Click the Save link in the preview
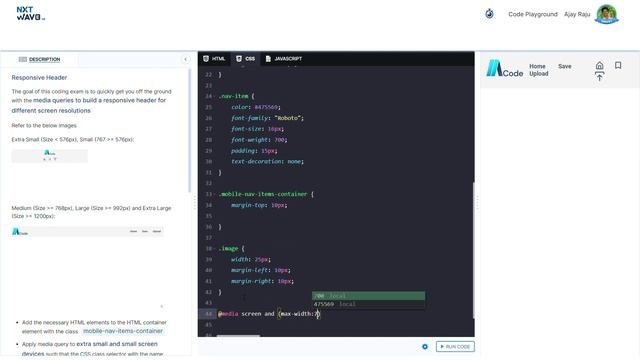This screenshot has width=640, height=360. [x=564, y=66]
